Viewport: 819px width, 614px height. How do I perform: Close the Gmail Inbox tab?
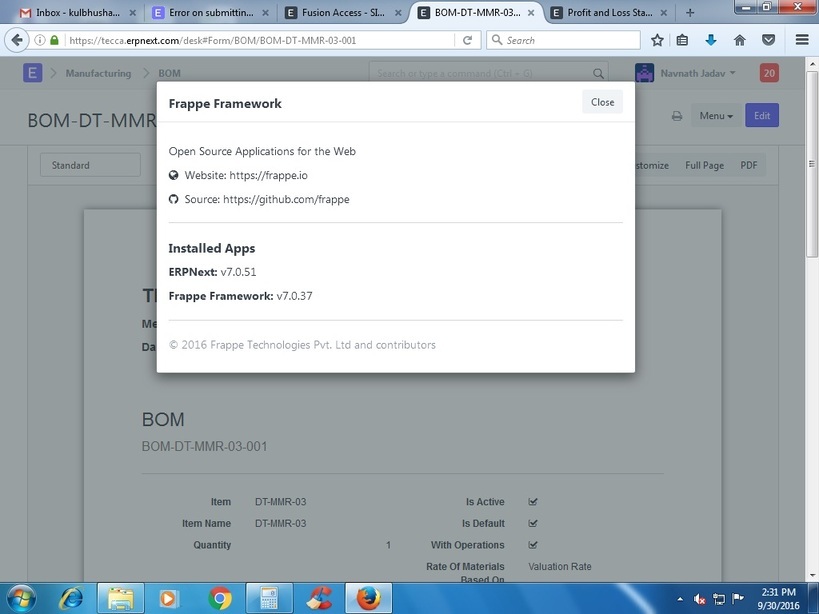(x=133, y=13)
